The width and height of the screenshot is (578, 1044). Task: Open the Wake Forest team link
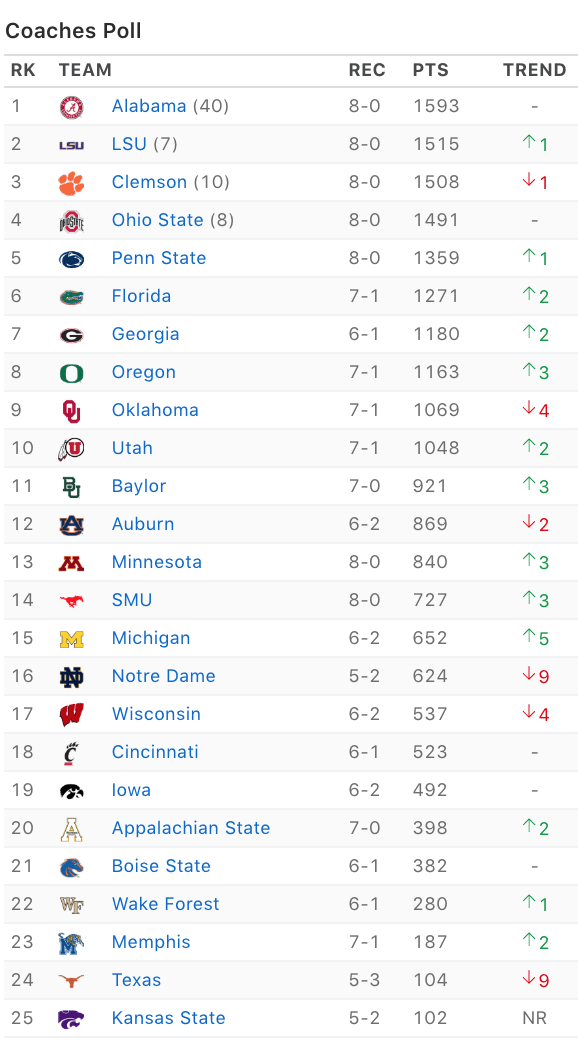pyautogui.click(x=165, y=904)
